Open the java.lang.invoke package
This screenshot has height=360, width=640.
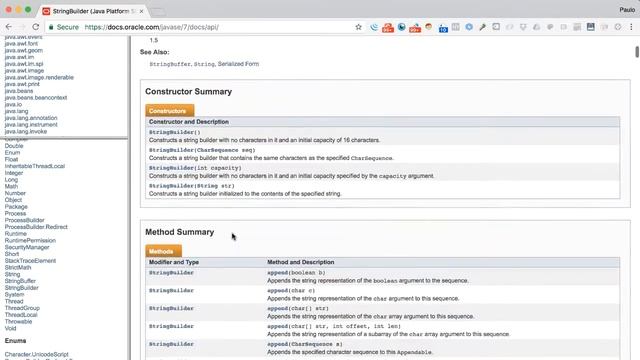(25, 131)
